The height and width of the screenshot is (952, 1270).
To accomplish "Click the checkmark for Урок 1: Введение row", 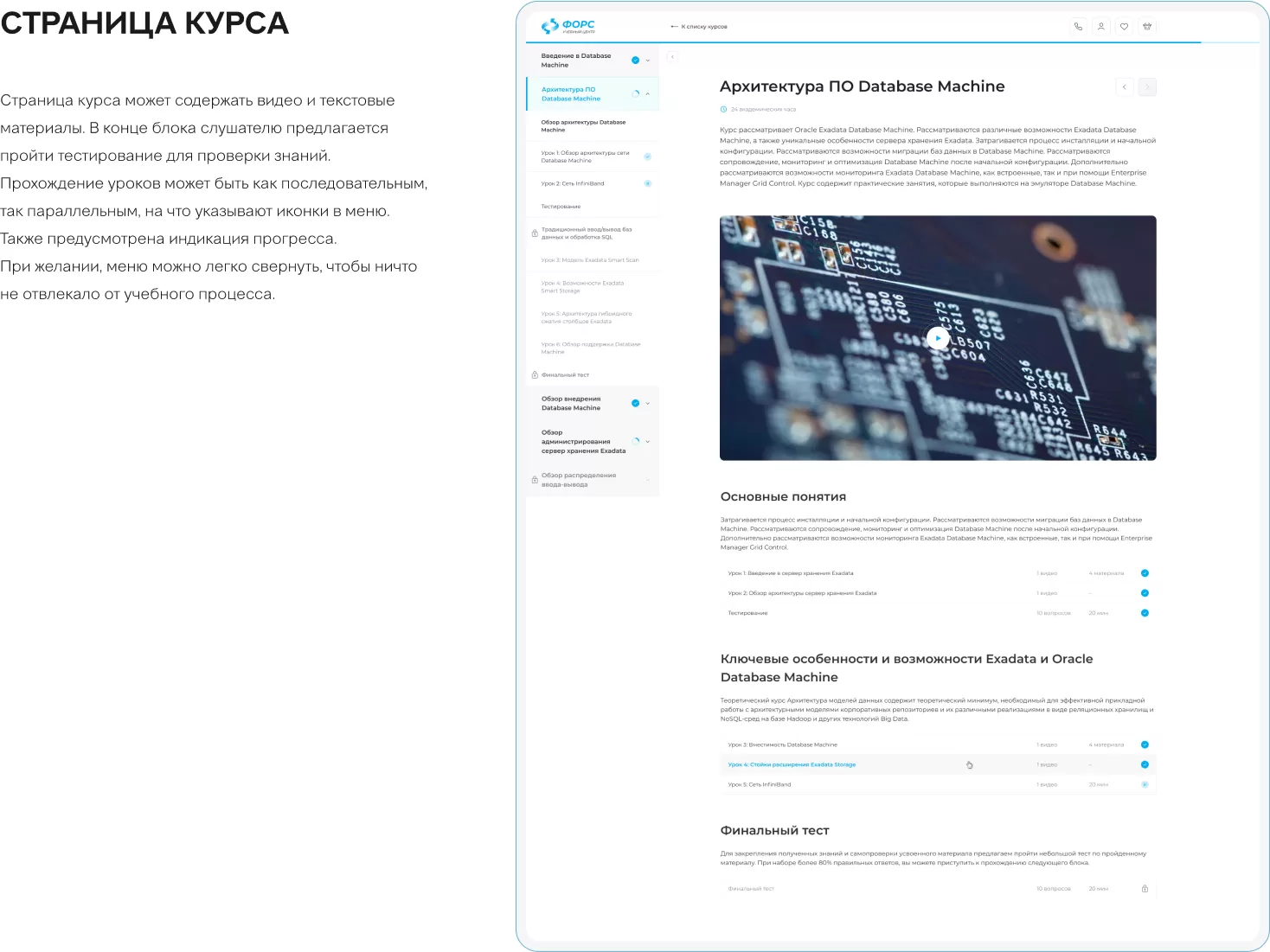I will coord(1145,573).
